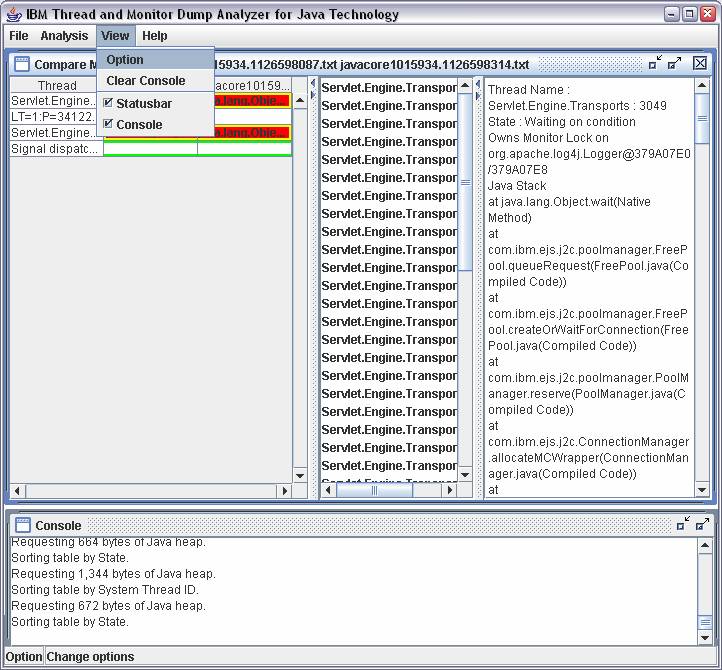Click the javacore10159... column header

click(252, 85)
